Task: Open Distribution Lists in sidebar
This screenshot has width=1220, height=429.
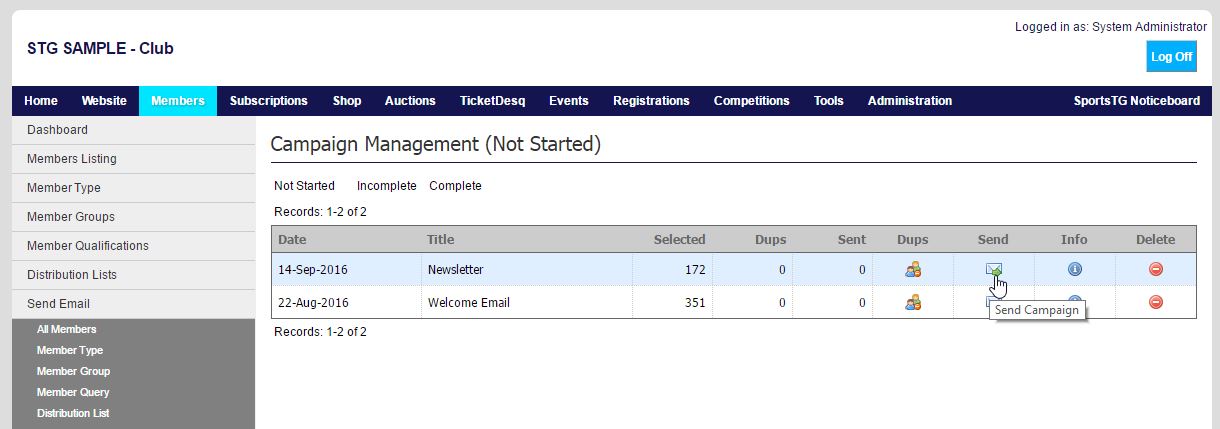Action: pos(133,275)
